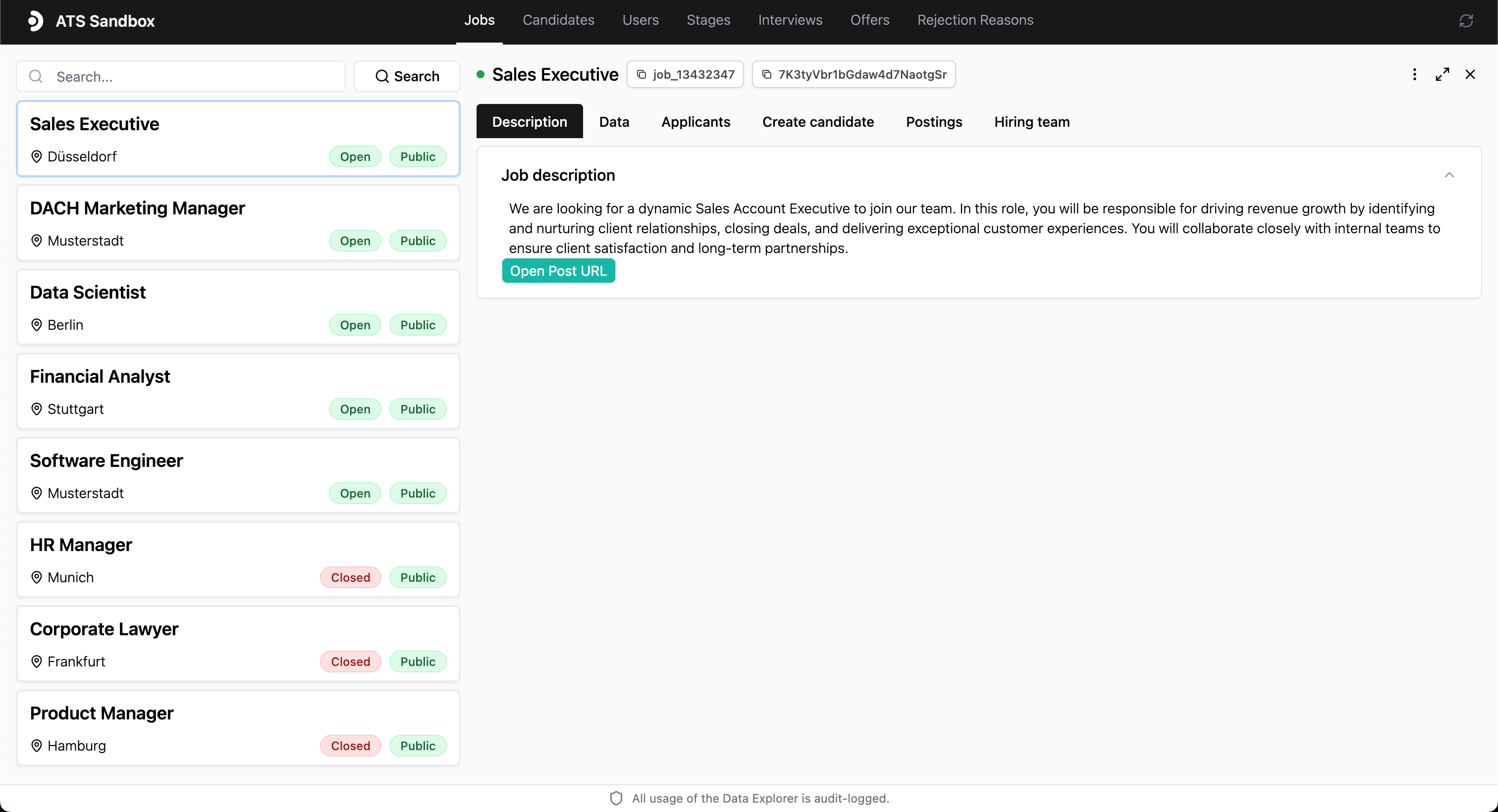Copy the job_13432347 ID
The image size is (1498, 812).
pos(685,74)
